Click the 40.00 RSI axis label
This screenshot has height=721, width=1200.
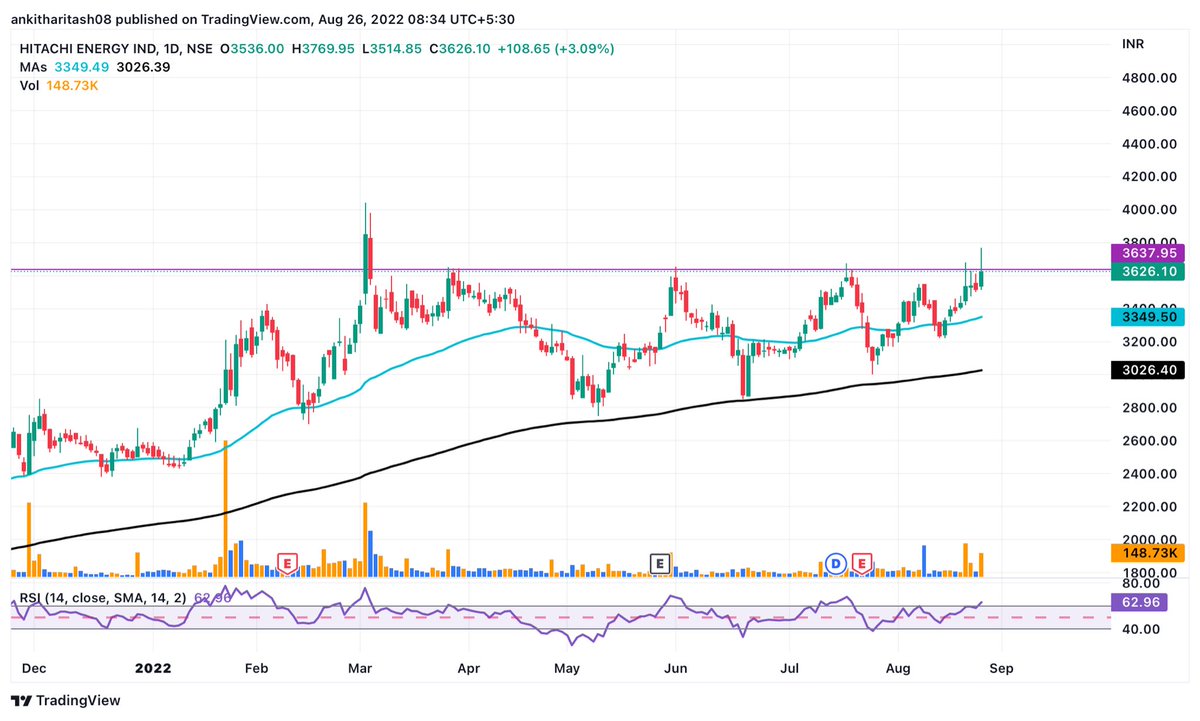pos(1143,629)
